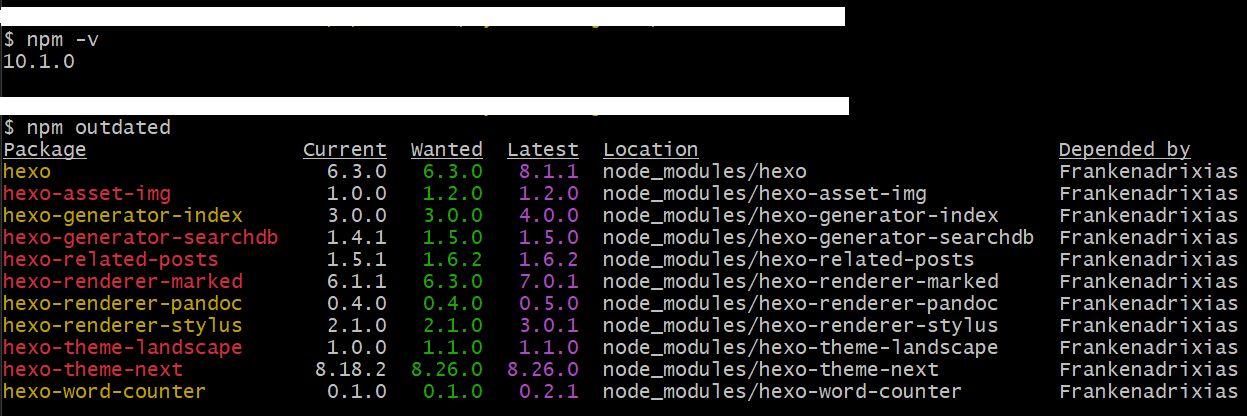Click the Current column header
The width and height of the screenshot is (1247, 416).
[x=345, y=150]
